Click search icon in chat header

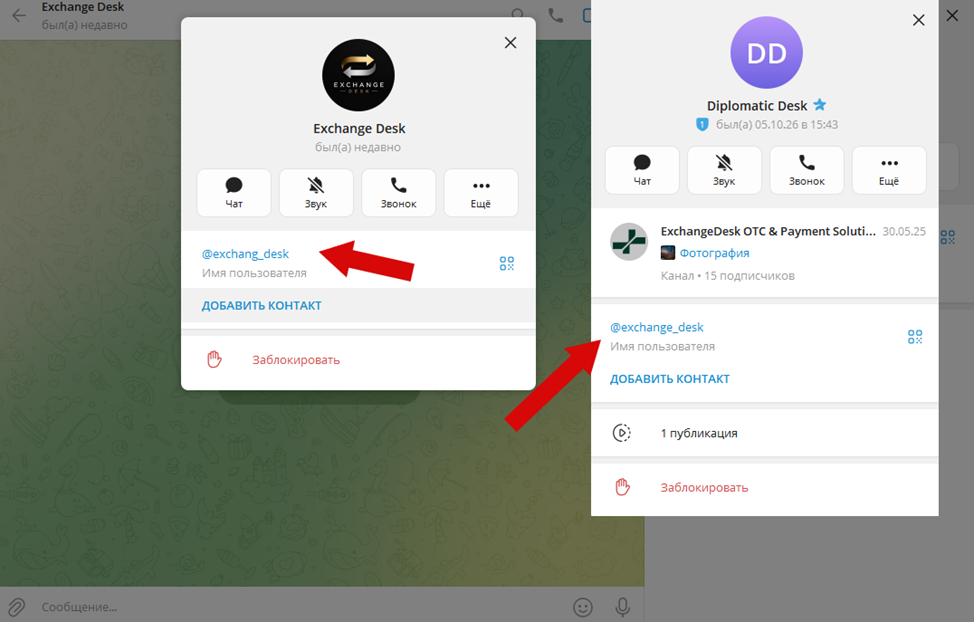coord(517,14)
